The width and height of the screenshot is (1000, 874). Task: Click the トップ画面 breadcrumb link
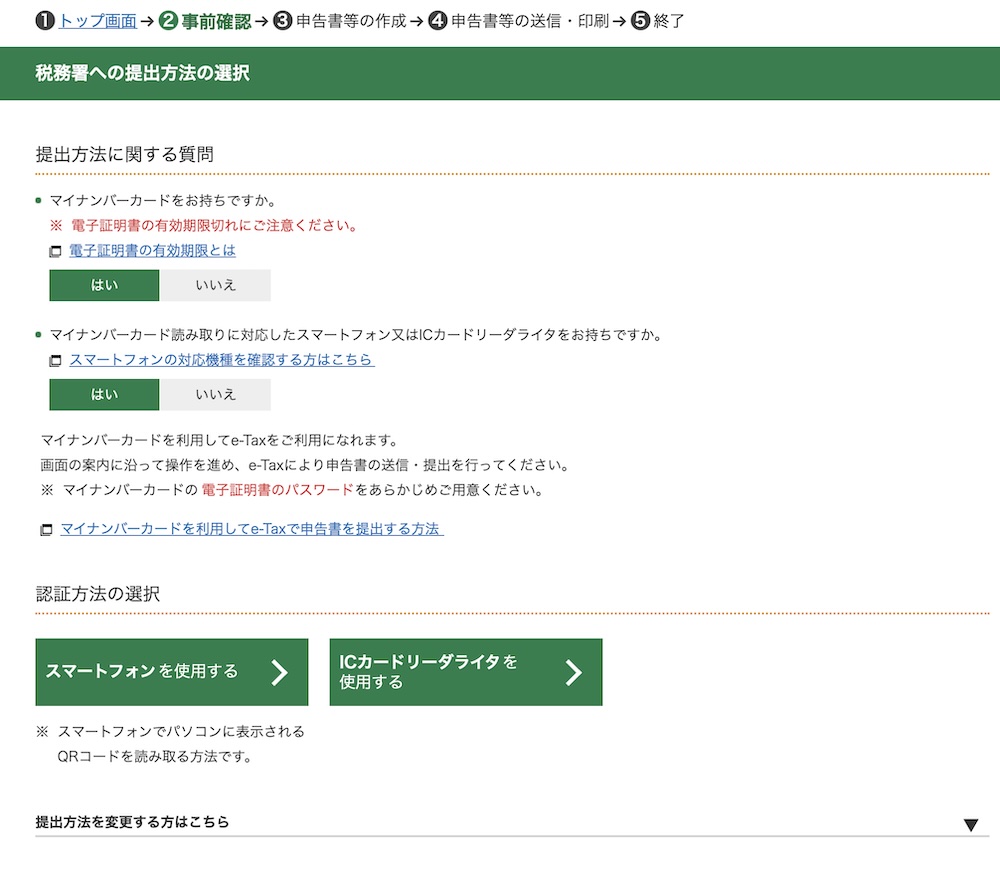click(98, 19)
